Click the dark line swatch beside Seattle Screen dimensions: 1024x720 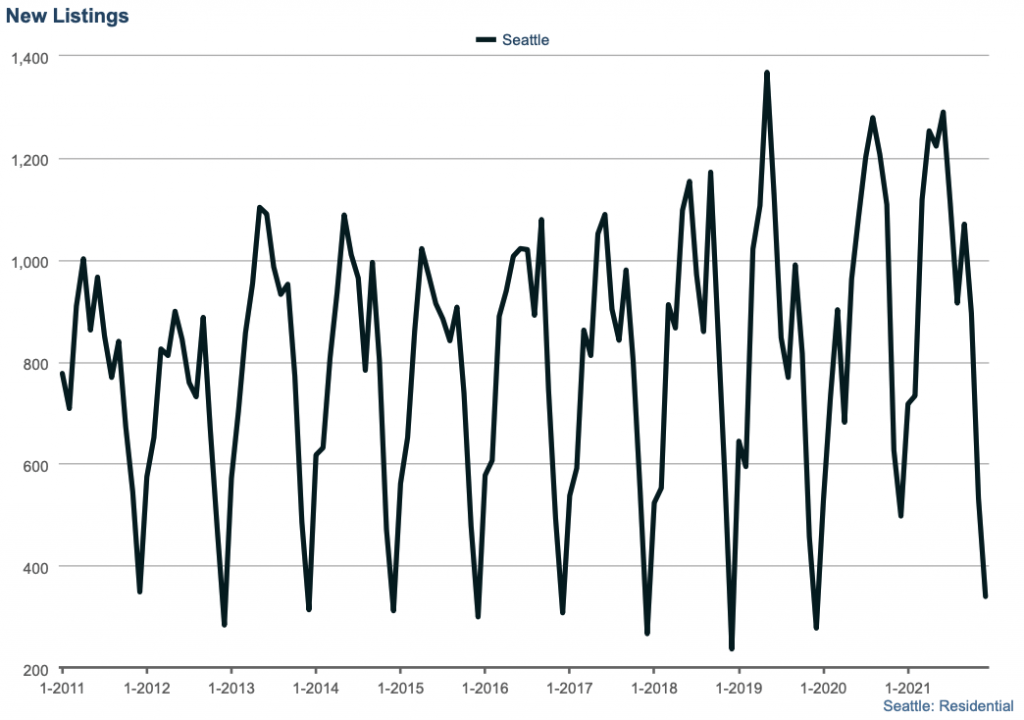(x=486, y=40)
